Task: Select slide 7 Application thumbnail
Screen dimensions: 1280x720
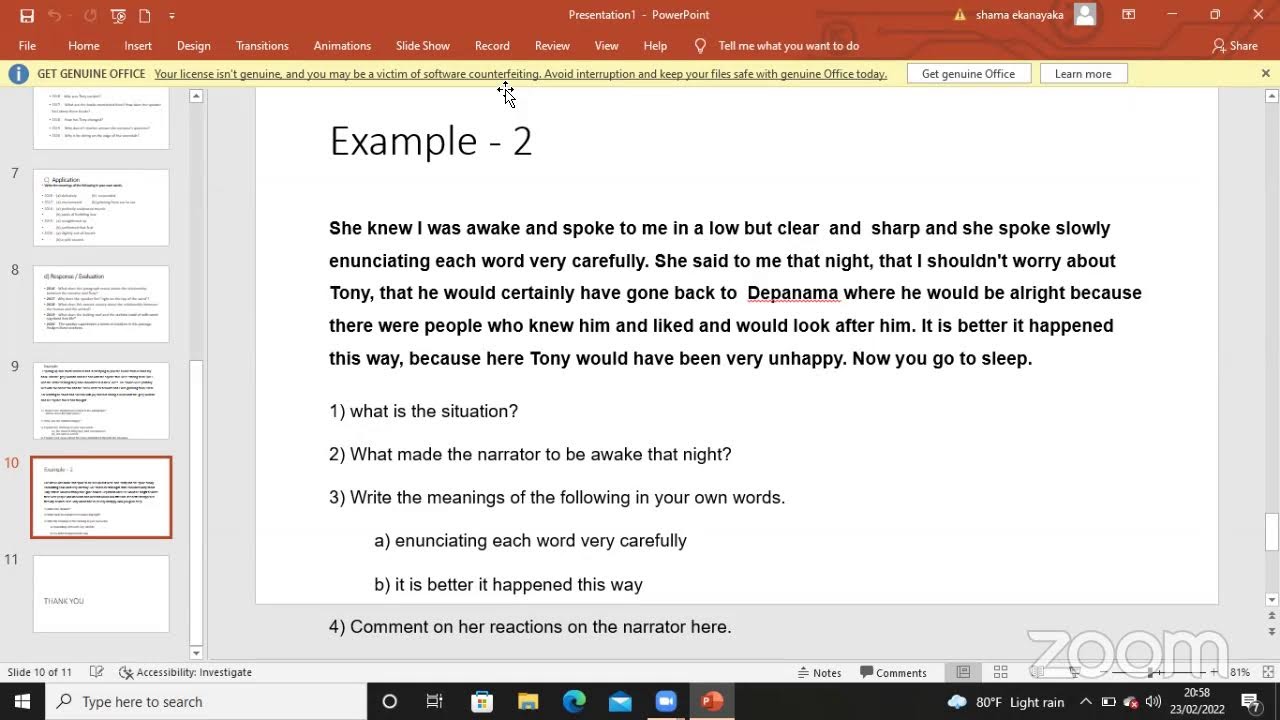Action: tap(101, 207)
